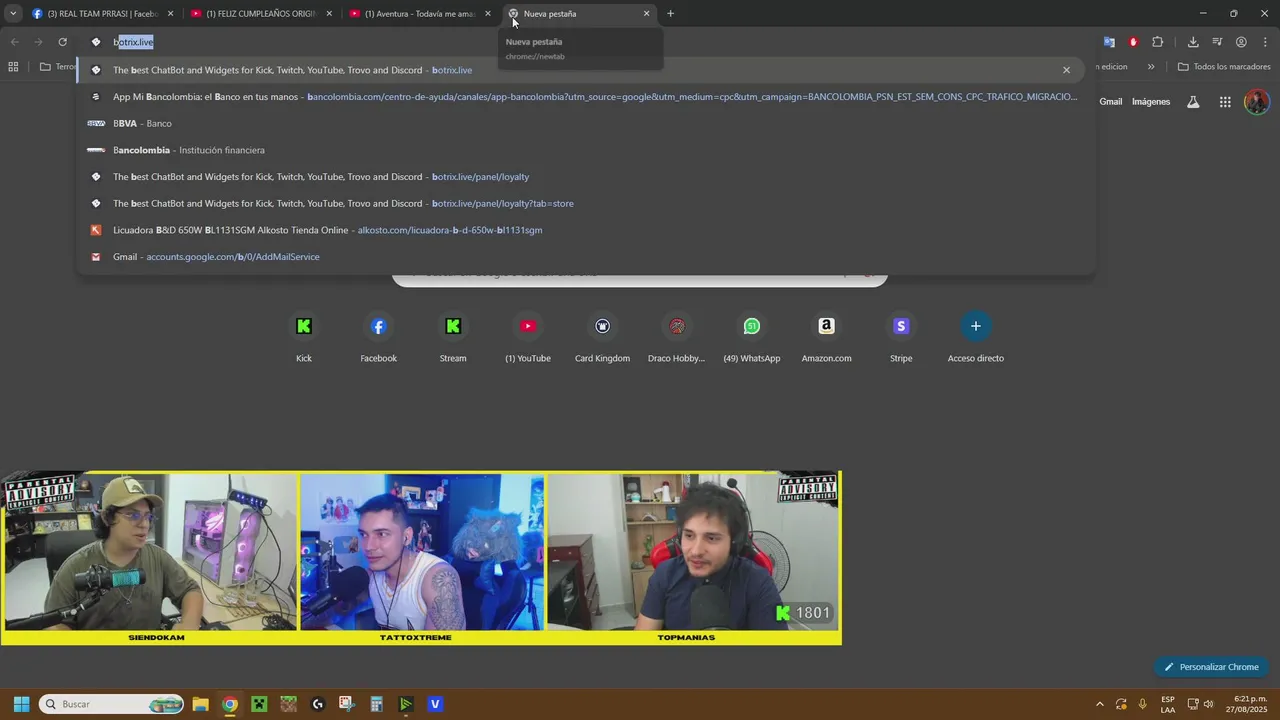This screenshot has width=1280, height=720.
Task: Click the address bar text botrix.live
Action: [133, 42]
